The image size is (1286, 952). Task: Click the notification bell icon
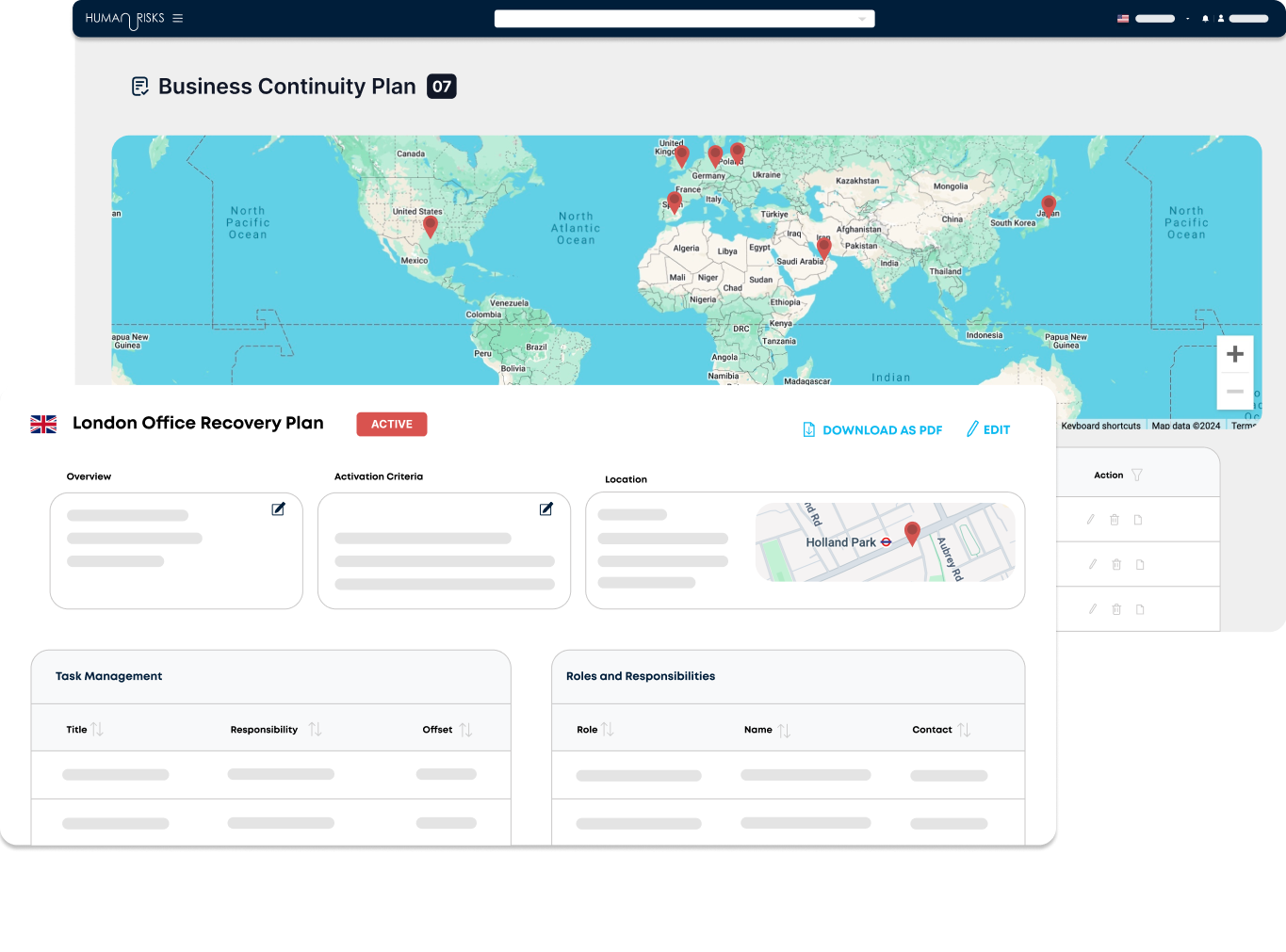(x=1205, y=18)
